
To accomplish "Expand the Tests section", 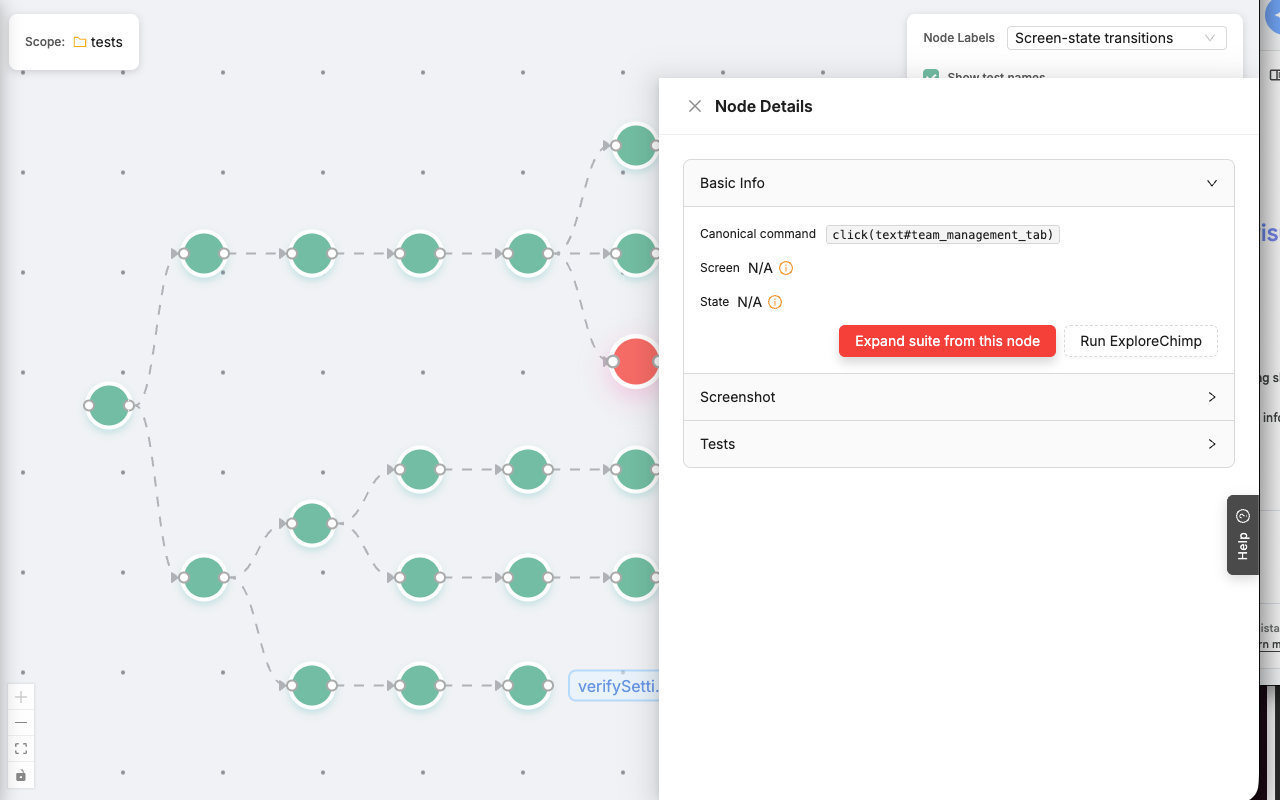I will pos(958,444).
